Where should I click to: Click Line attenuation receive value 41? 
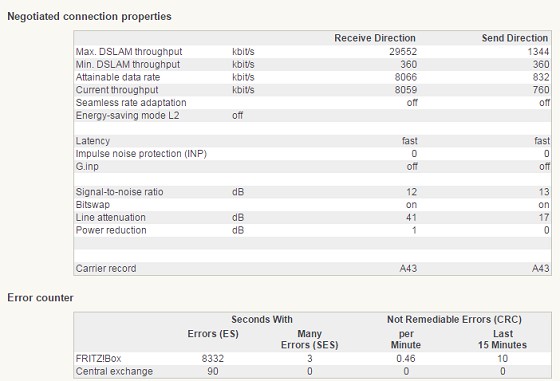(411, 217)
